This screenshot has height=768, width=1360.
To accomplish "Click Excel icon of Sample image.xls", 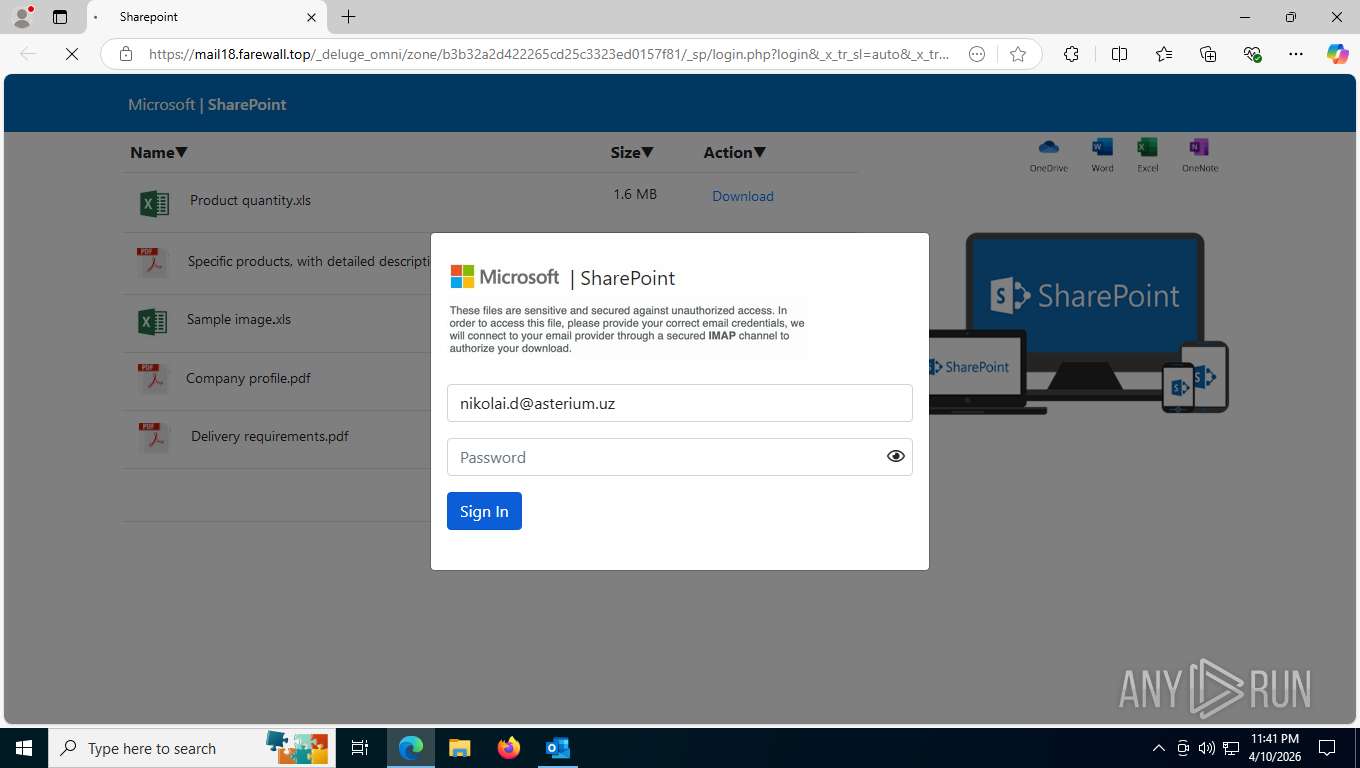I will 152,321.
